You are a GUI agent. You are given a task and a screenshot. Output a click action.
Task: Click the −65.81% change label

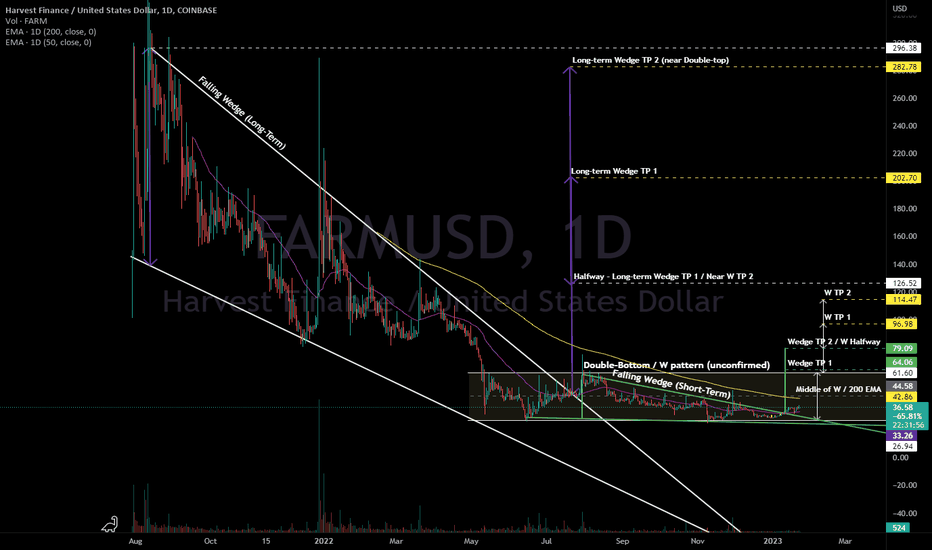906,416
